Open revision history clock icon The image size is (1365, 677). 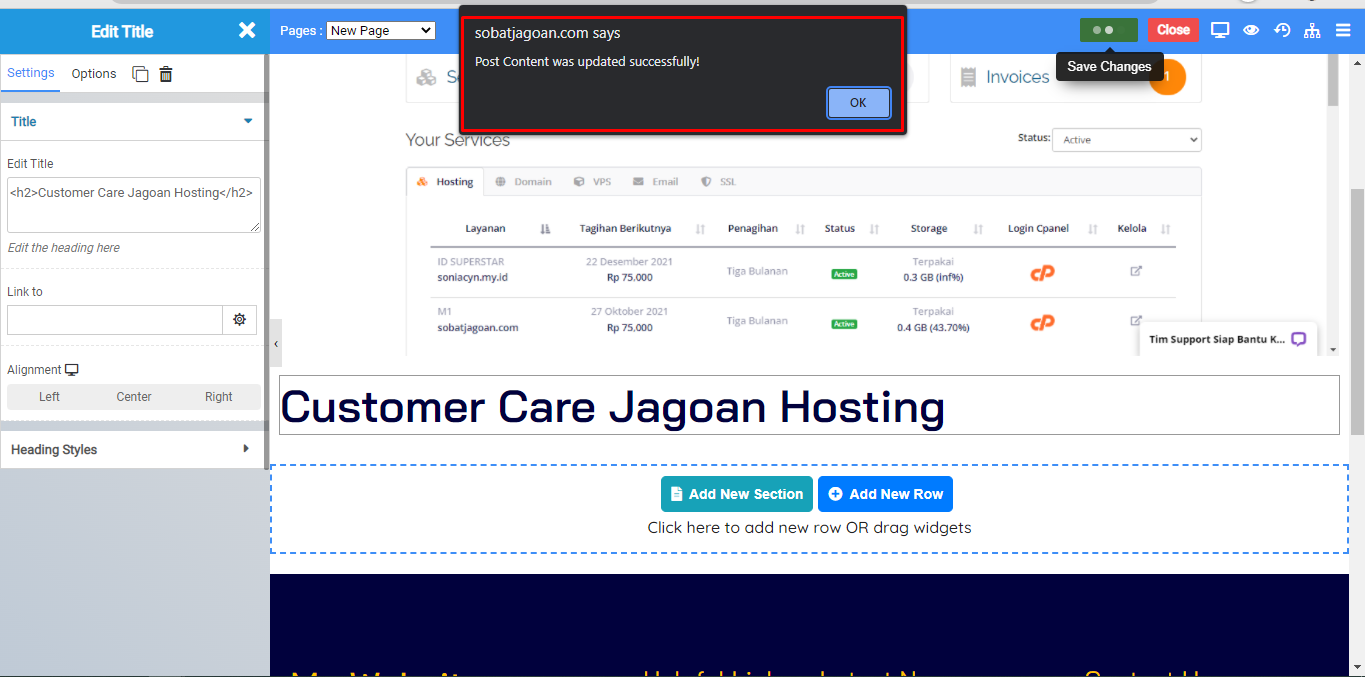(1282, 30)
